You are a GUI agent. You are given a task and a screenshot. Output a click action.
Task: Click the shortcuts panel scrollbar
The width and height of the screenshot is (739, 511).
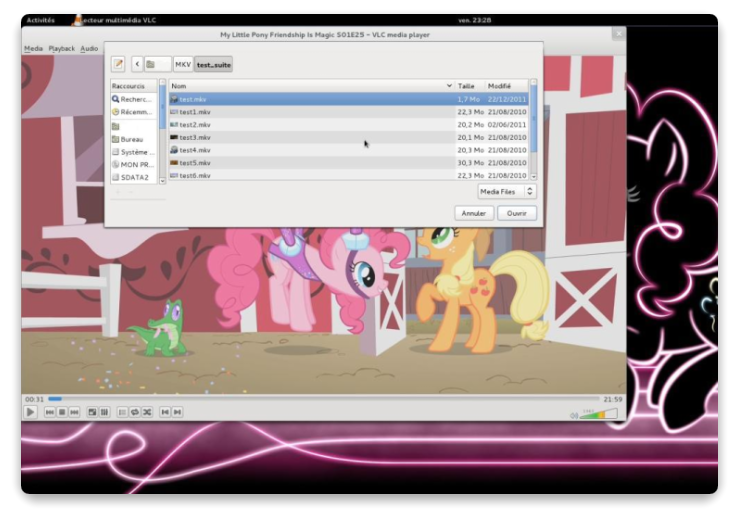coord(163,107)
